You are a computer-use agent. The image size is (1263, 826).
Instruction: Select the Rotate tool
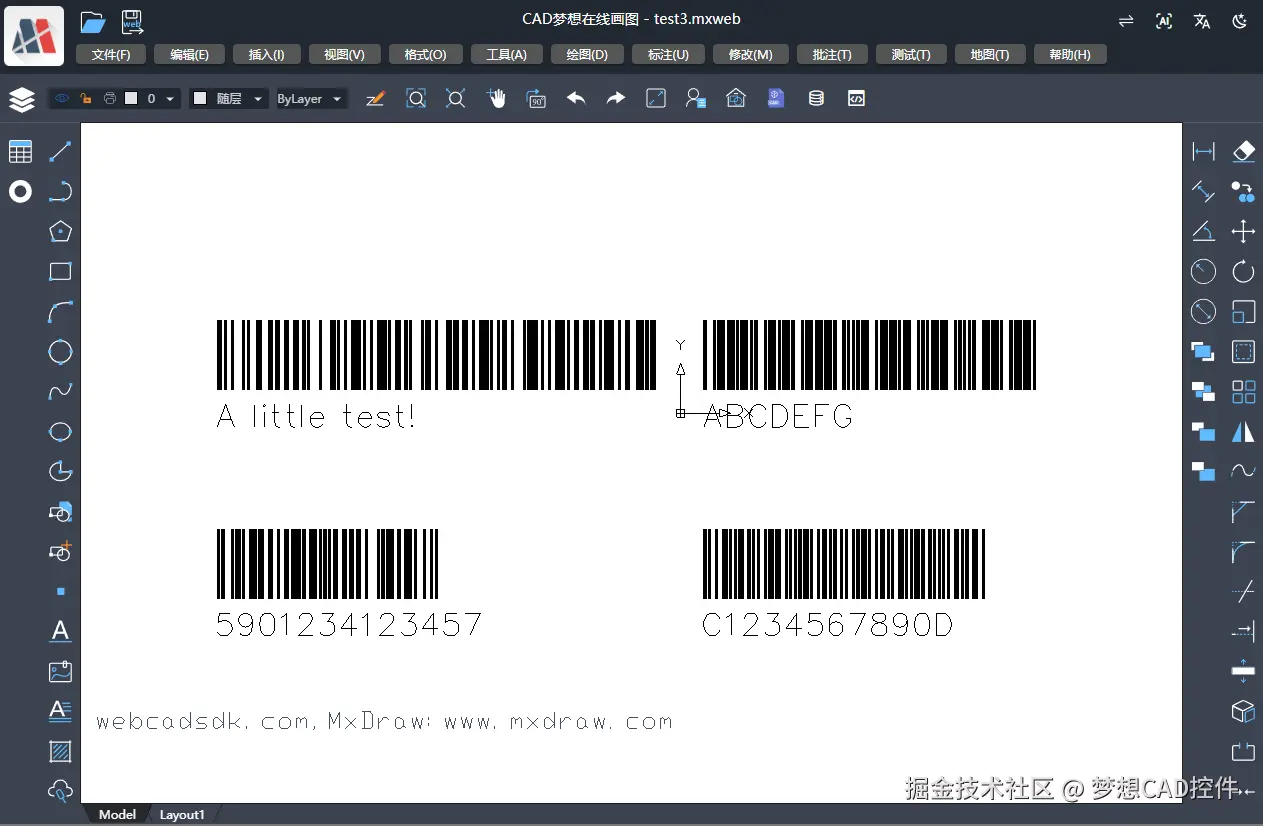pos(1243,272)
